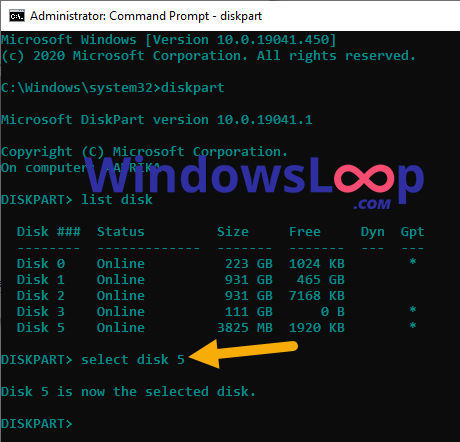Click the '931 GB' size of Disk 1
Screen dimensions: 460x442
pyautogui.click(x=249, y=280)
